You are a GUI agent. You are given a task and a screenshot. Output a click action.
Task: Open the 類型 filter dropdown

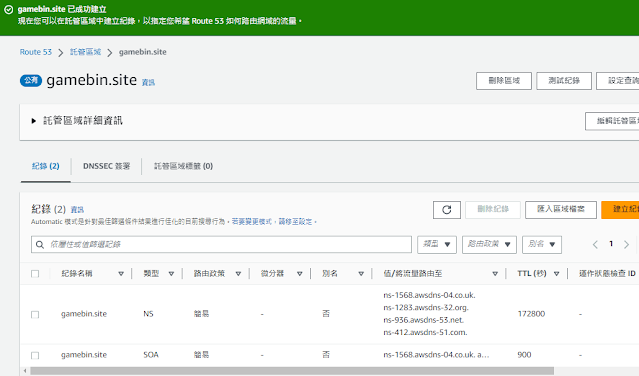(436, 244)
